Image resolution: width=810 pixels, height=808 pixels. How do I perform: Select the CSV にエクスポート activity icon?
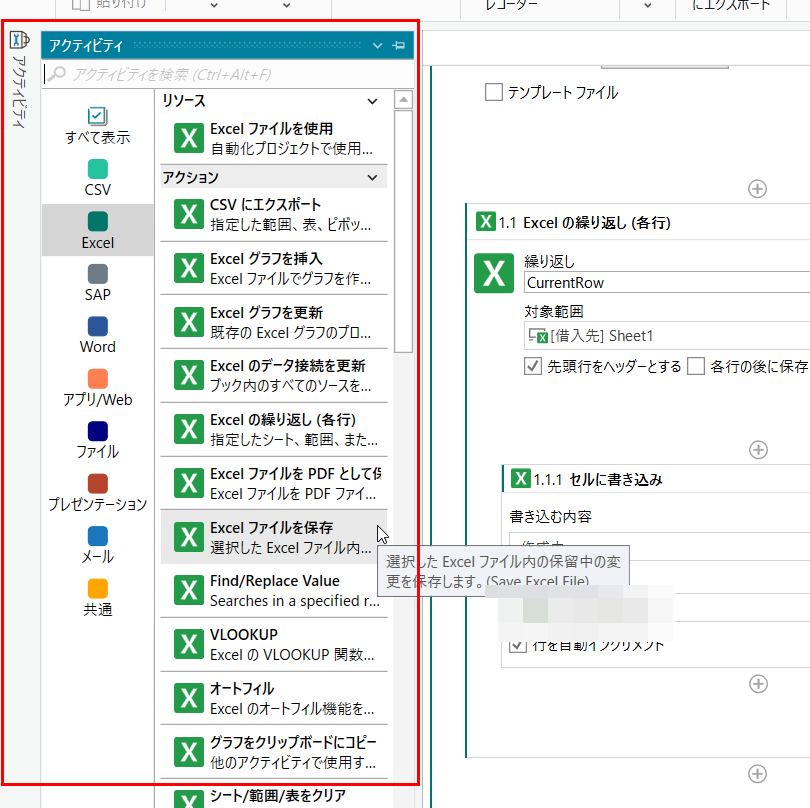[x=189, y=214]
